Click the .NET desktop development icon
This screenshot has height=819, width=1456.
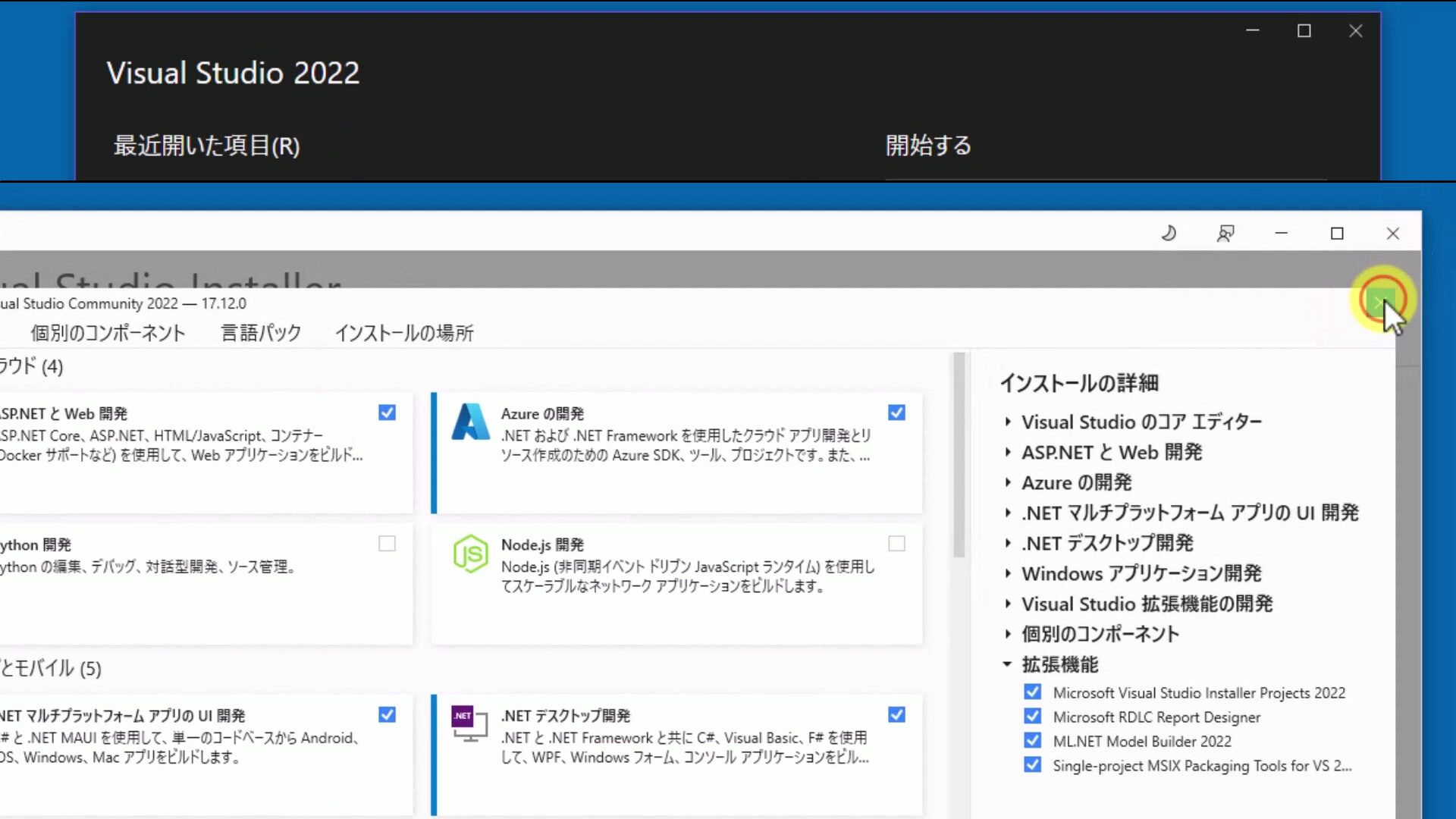[470, 723]
